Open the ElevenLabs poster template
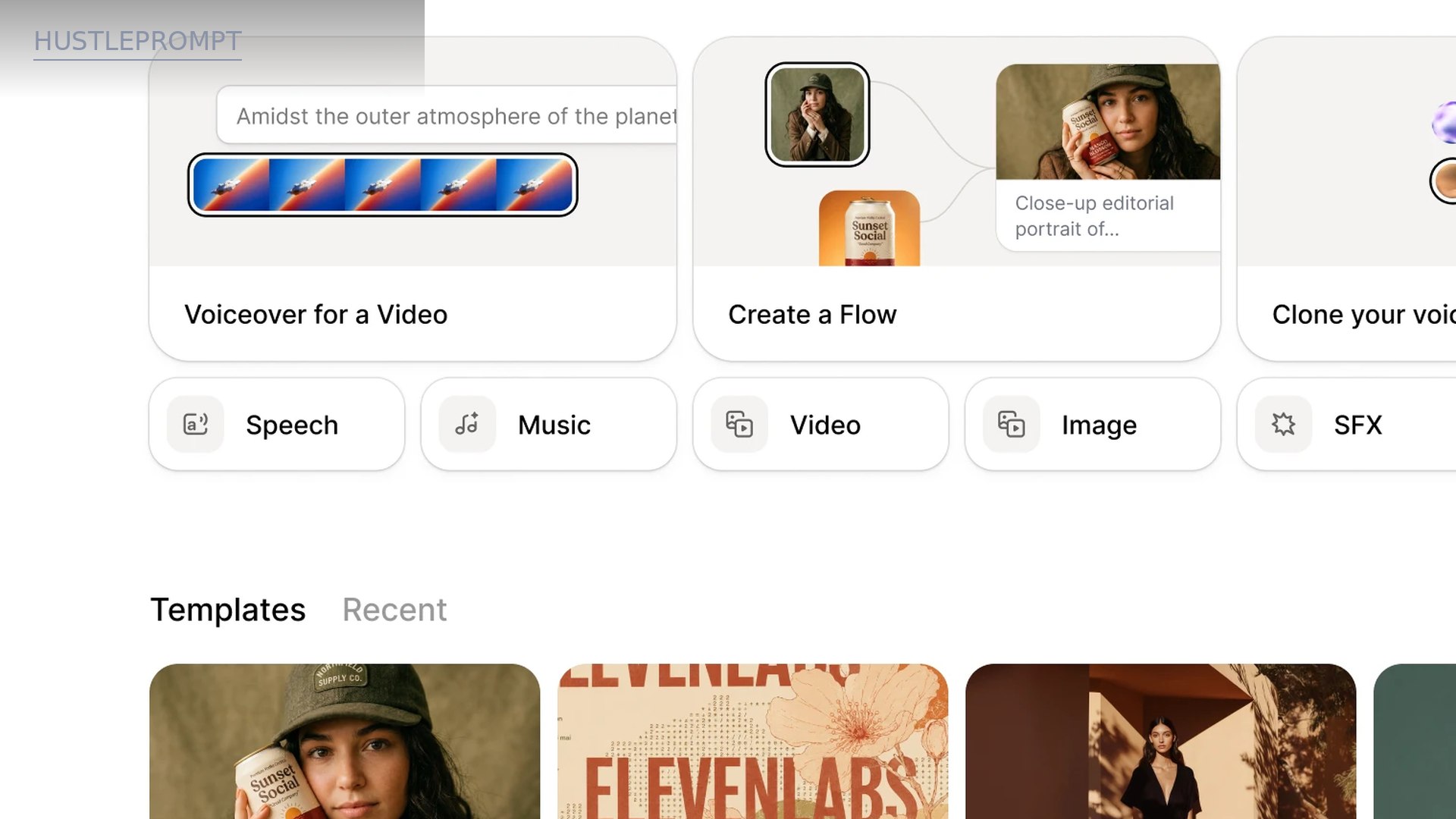This screenshot has width=1456, height=819. point(753,741)
